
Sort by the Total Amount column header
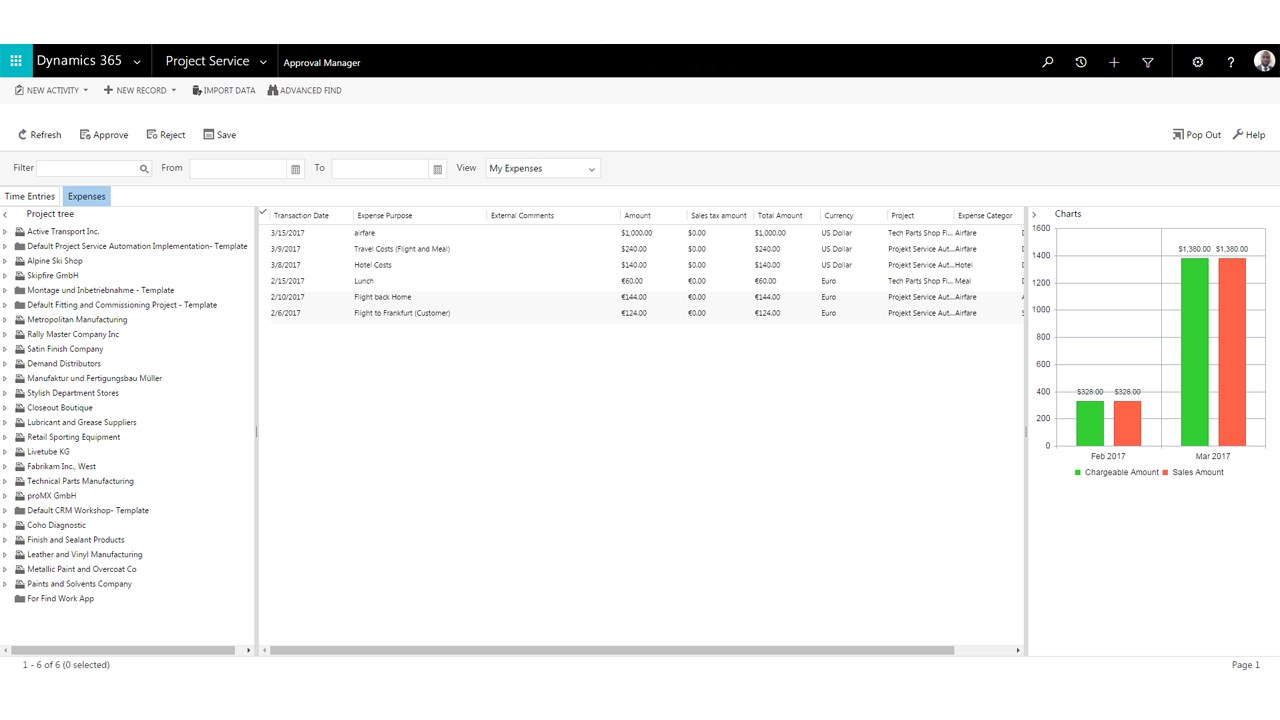pyautogui.click(x=780, y=216)
